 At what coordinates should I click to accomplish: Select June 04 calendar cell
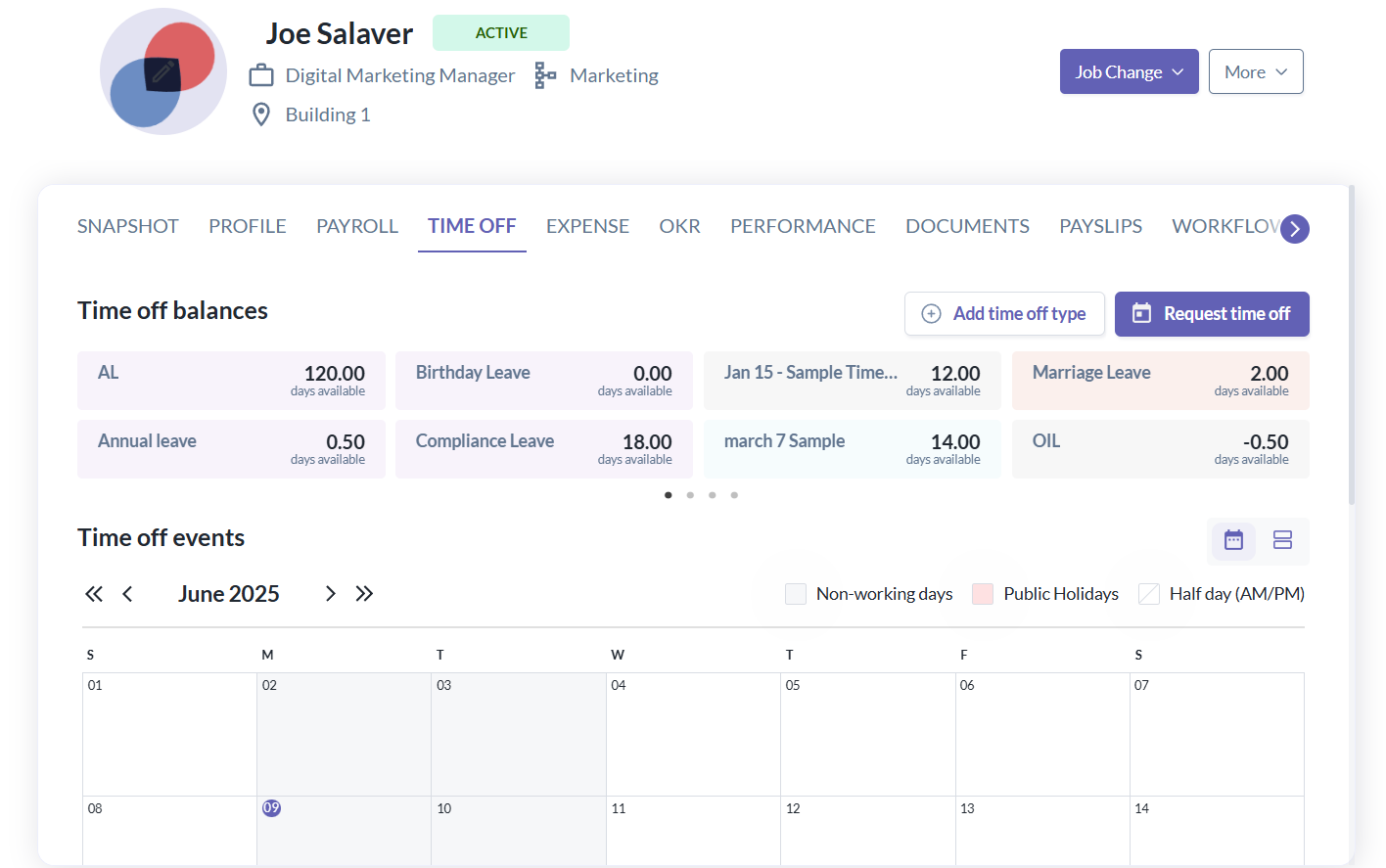coord(693,734)
